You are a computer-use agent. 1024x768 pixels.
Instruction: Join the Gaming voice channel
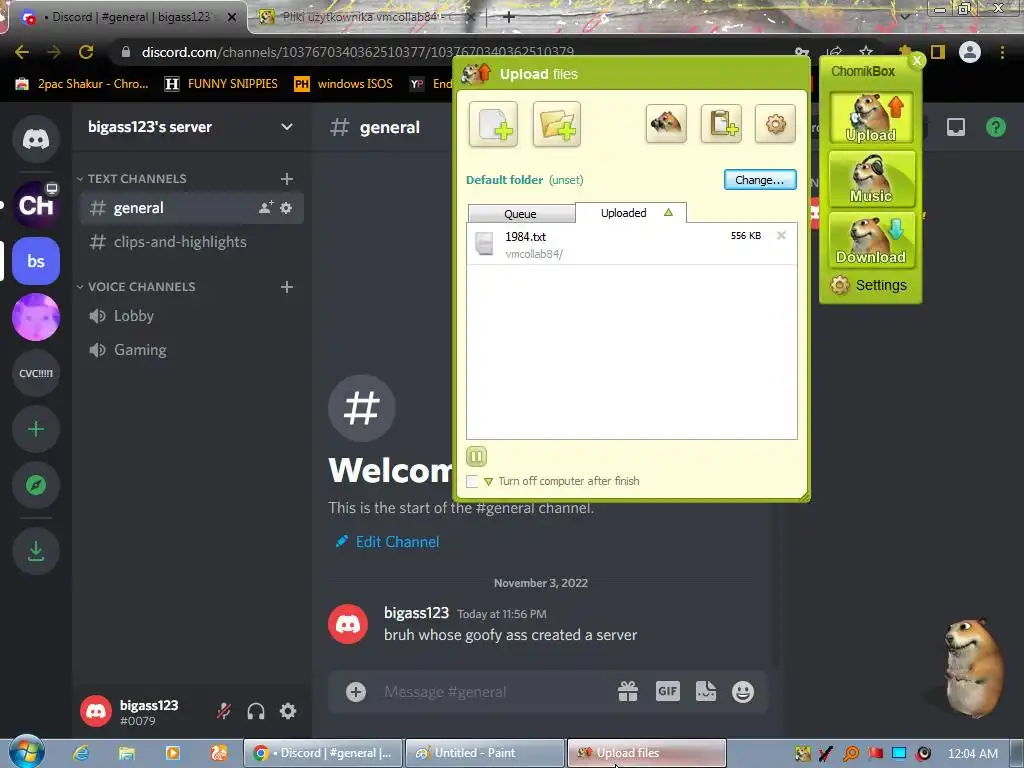(x=191, y=350)
